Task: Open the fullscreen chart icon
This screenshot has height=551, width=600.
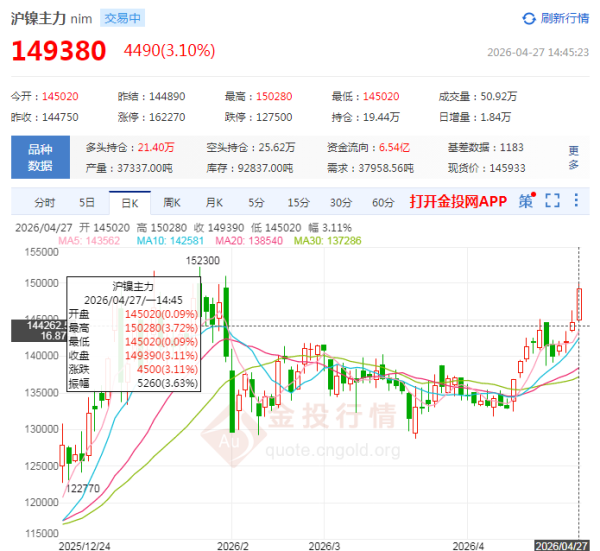Action: tap(552, 201)
